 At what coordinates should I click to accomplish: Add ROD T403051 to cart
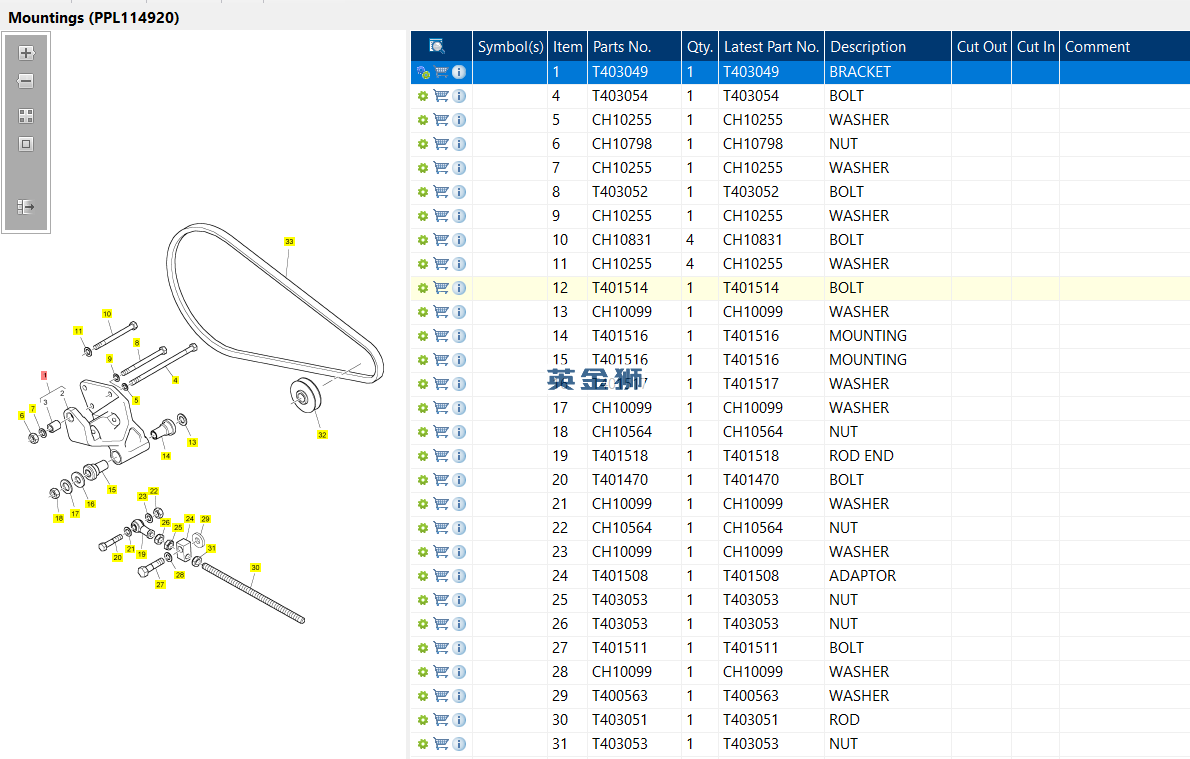[441, 720]
